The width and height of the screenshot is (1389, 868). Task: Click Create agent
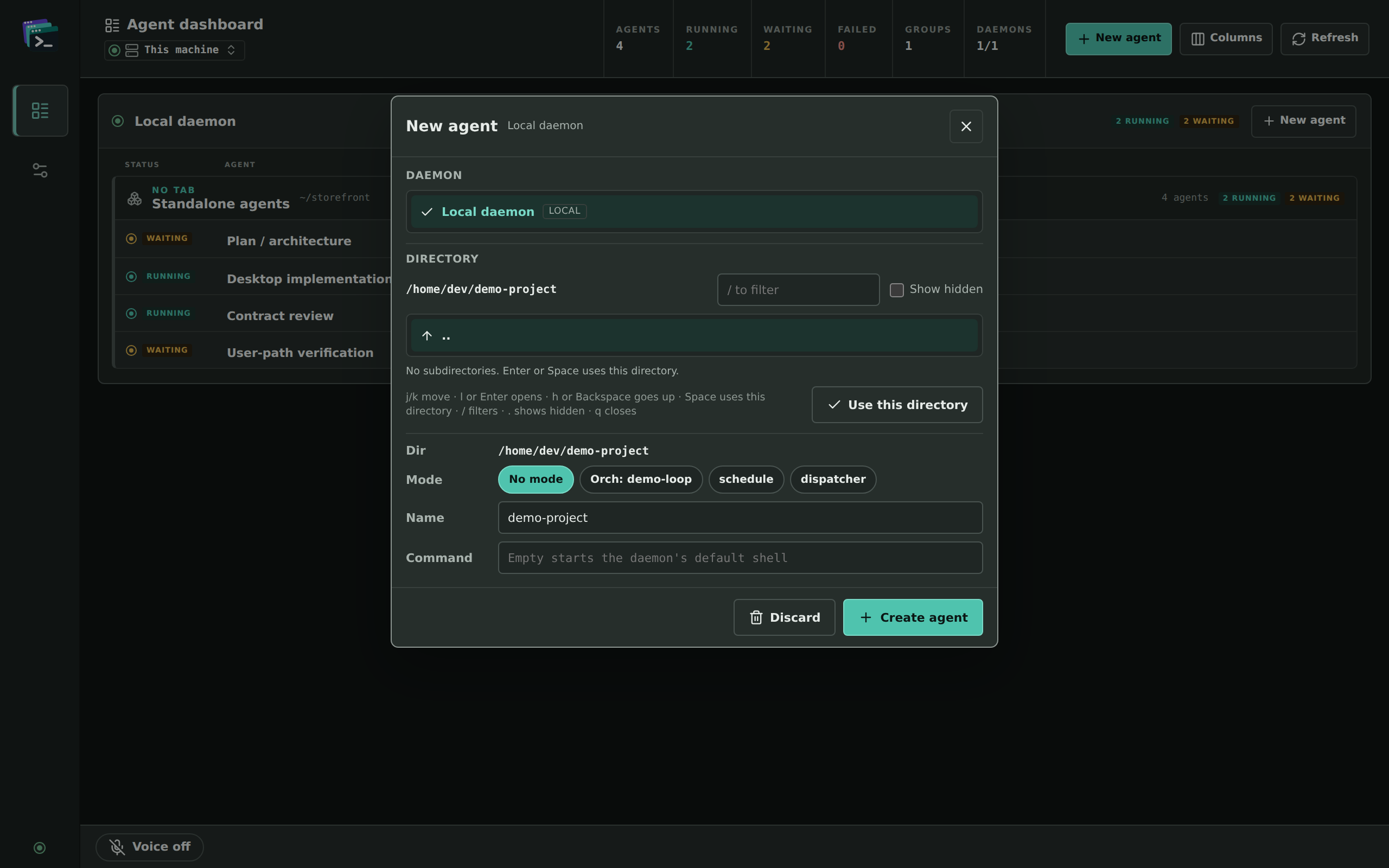(913, 617)
